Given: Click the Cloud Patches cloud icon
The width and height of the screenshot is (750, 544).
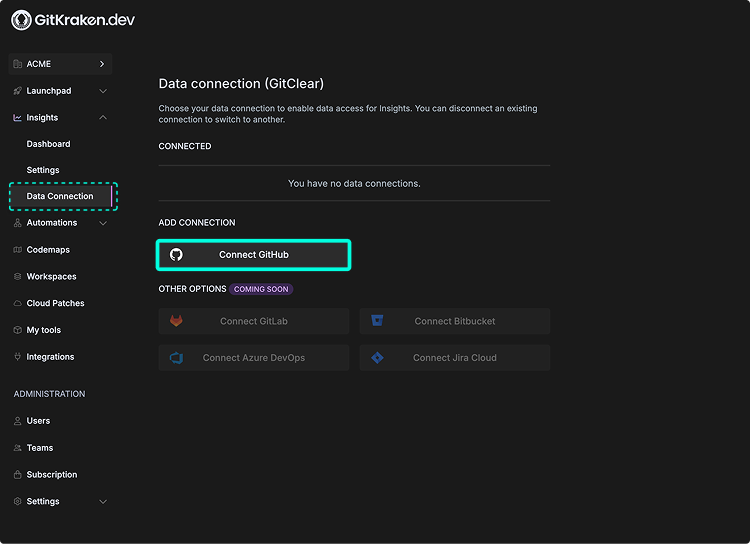Looking at the screenshot, I should pos(18,303).
